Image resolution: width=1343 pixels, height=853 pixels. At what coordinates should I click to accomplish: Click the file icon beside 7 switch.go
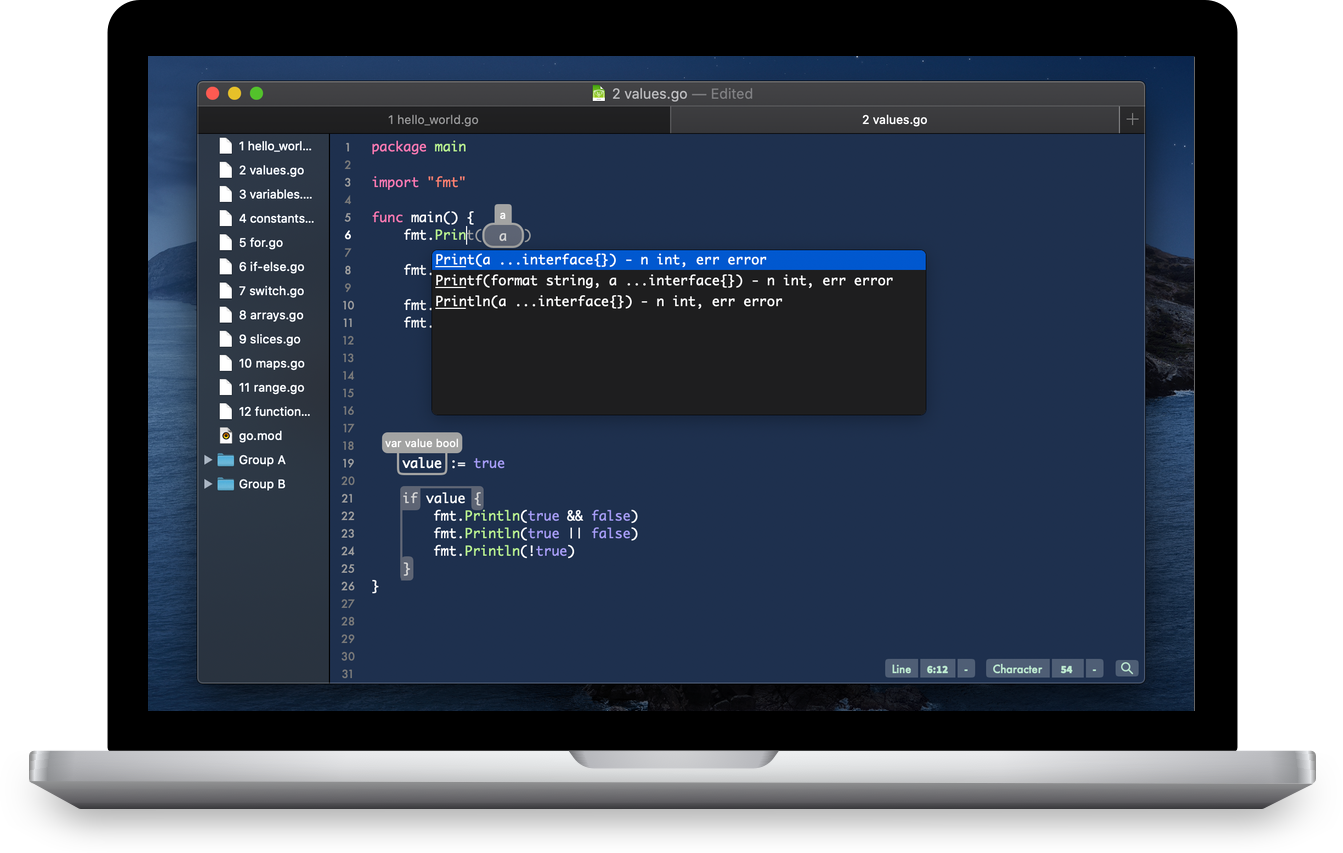pos(226,291)
